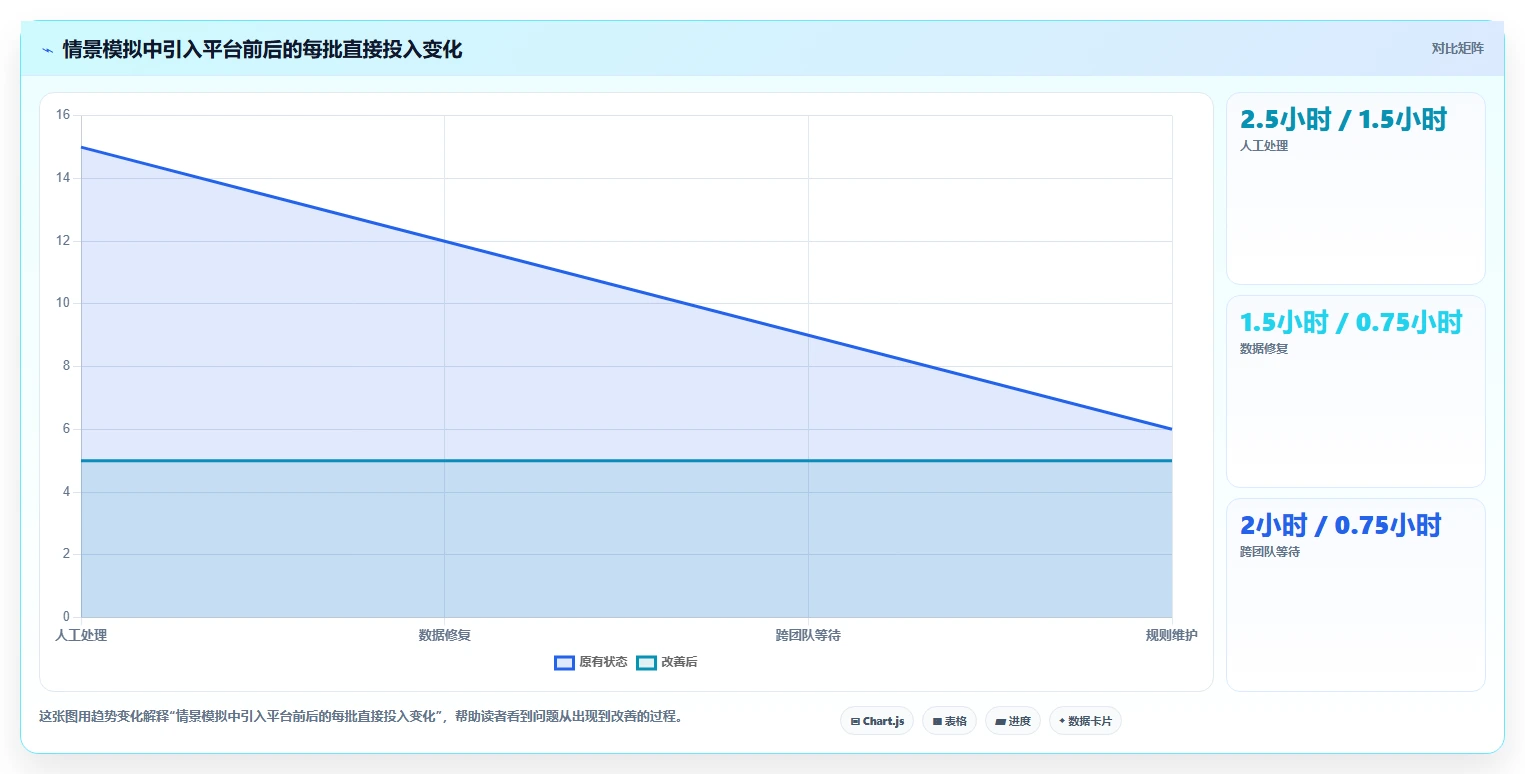Click the 规则维护 x-axis label
The width and height of the screenshot is (1525, 774).
pos(1172,635)
